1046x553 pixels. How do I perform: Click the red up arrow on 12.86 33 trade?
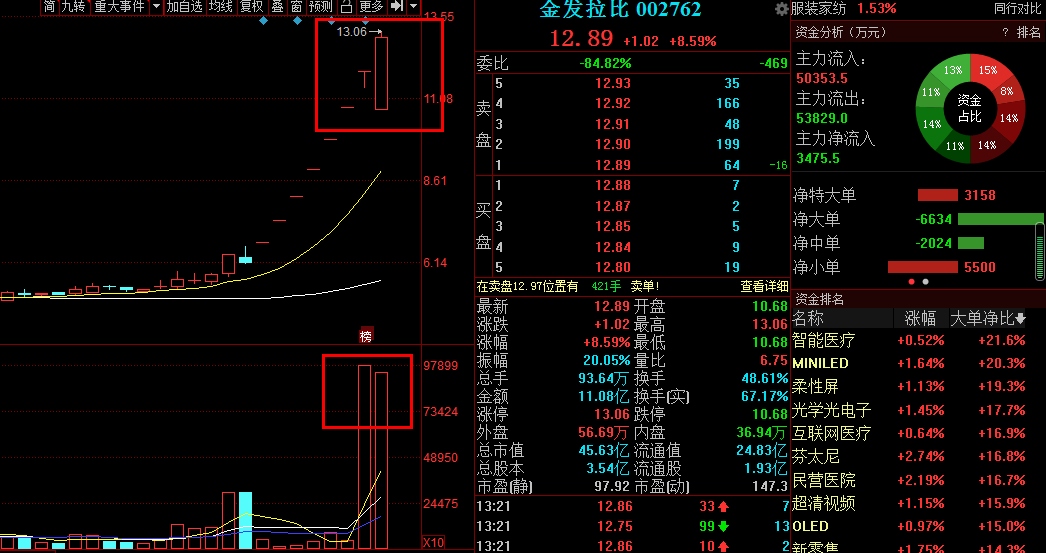click(x=724, y=506)
